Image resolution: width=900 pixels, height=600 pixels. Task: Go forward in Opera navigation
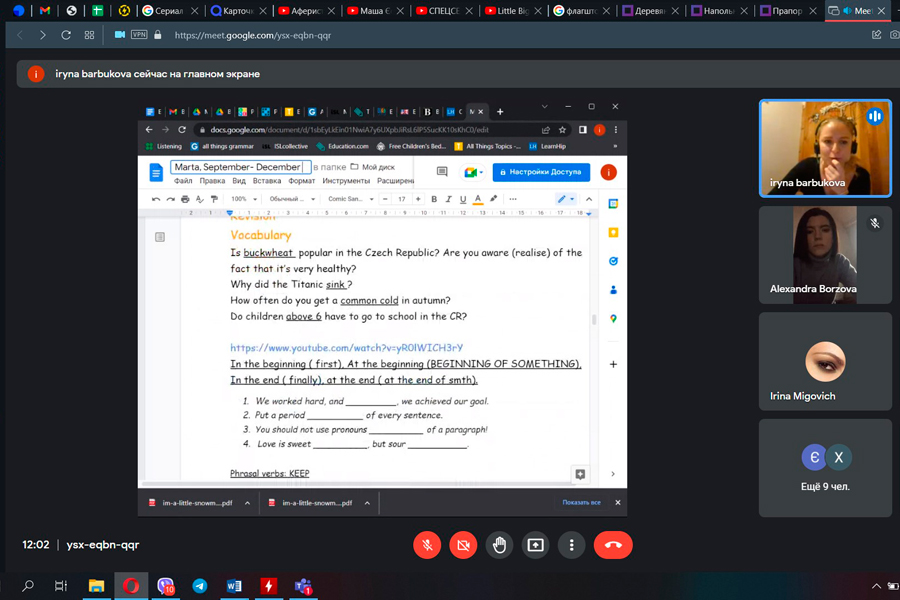(42, 35)
